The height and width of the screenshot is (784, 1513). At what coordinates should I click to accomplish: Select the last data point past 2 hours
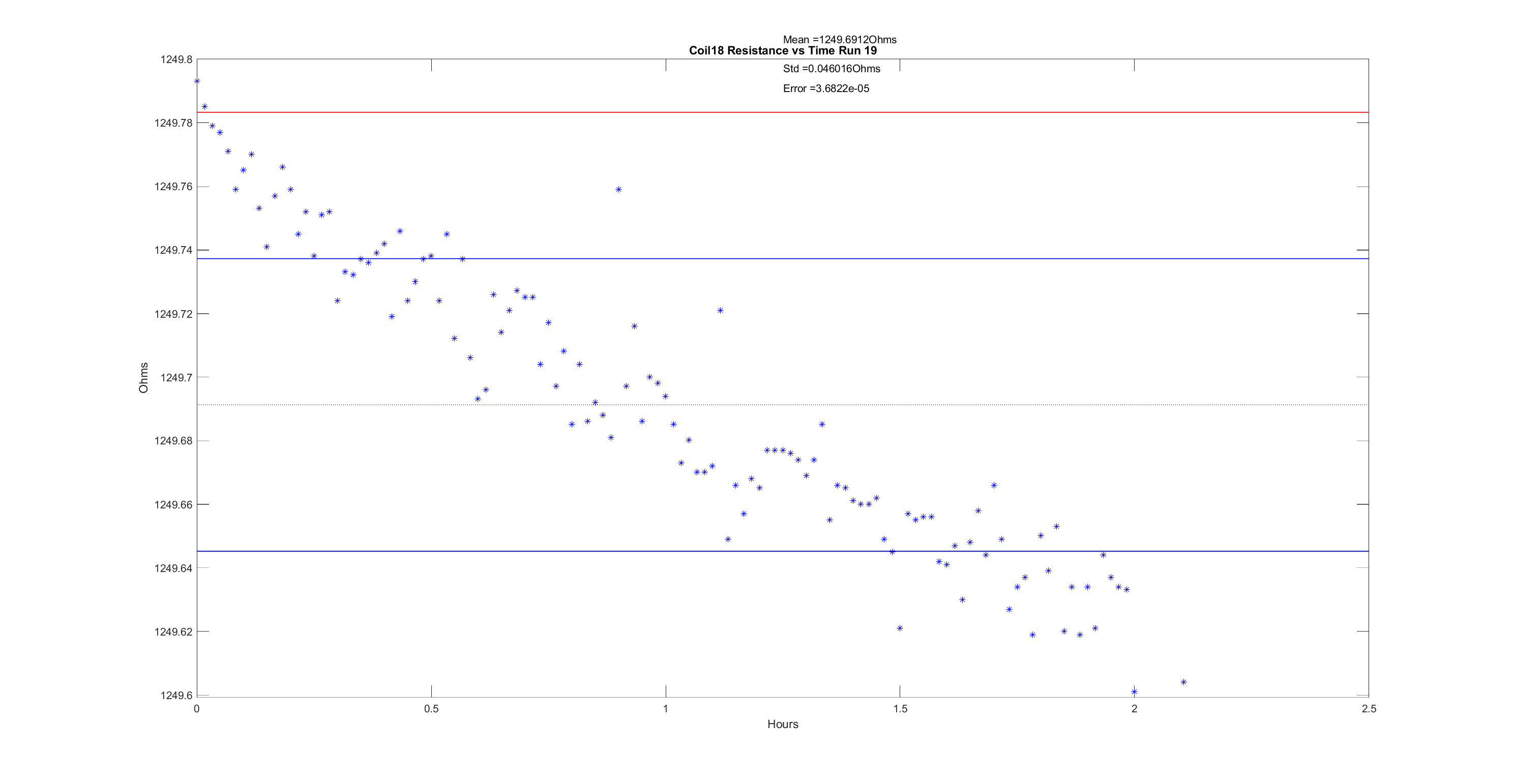(x=1183, y=682)
